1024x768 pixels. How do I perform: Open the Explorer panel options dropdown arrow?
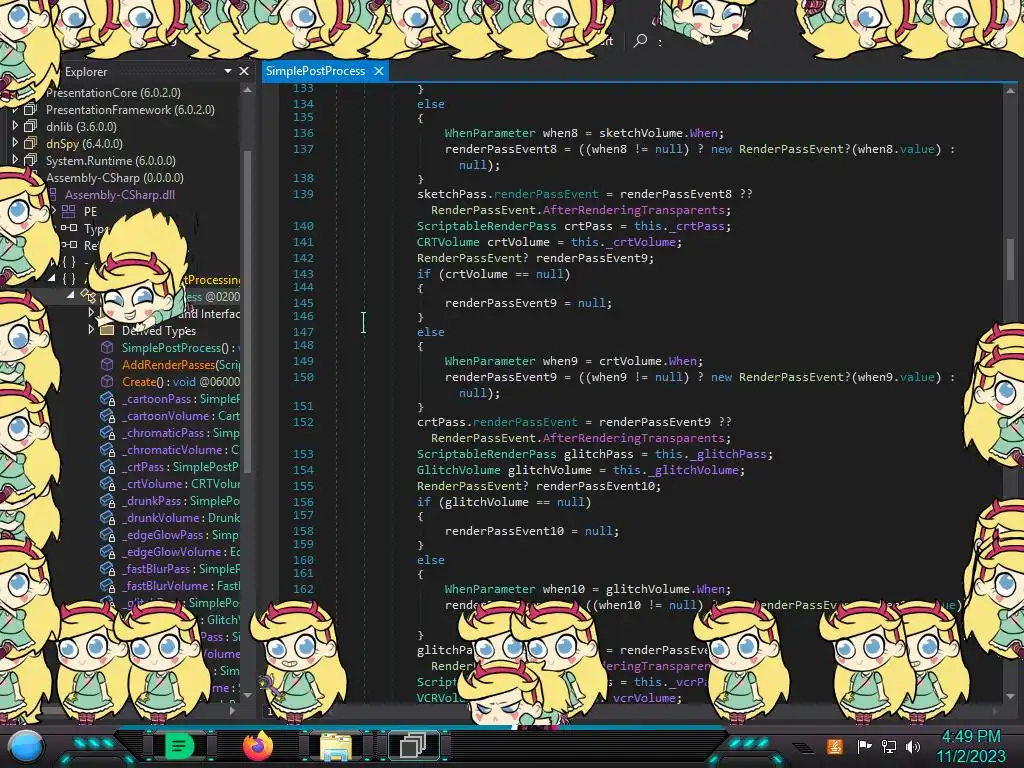[x=227, y=71]
